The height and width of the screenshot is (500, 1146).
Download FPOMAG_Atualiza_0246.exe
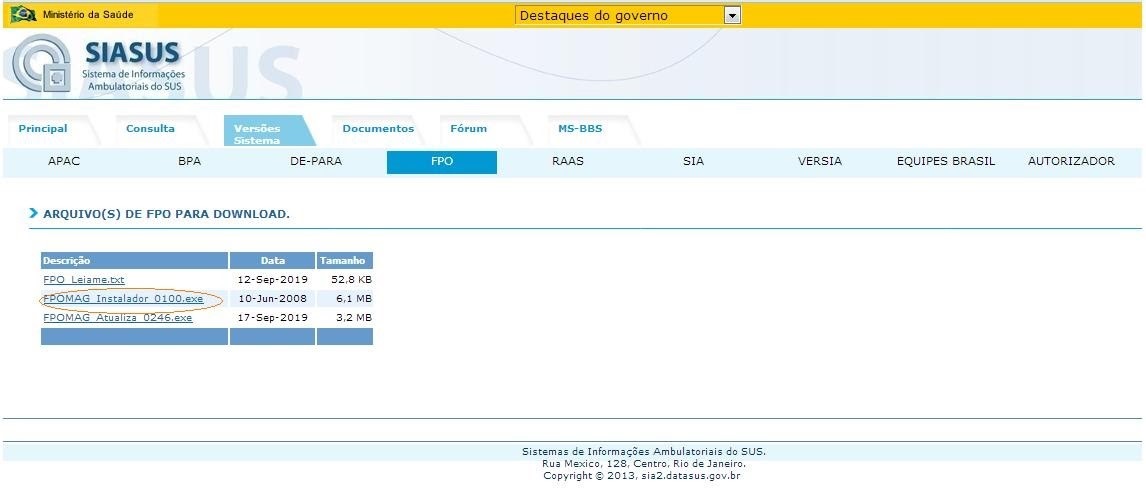[118, 318]
